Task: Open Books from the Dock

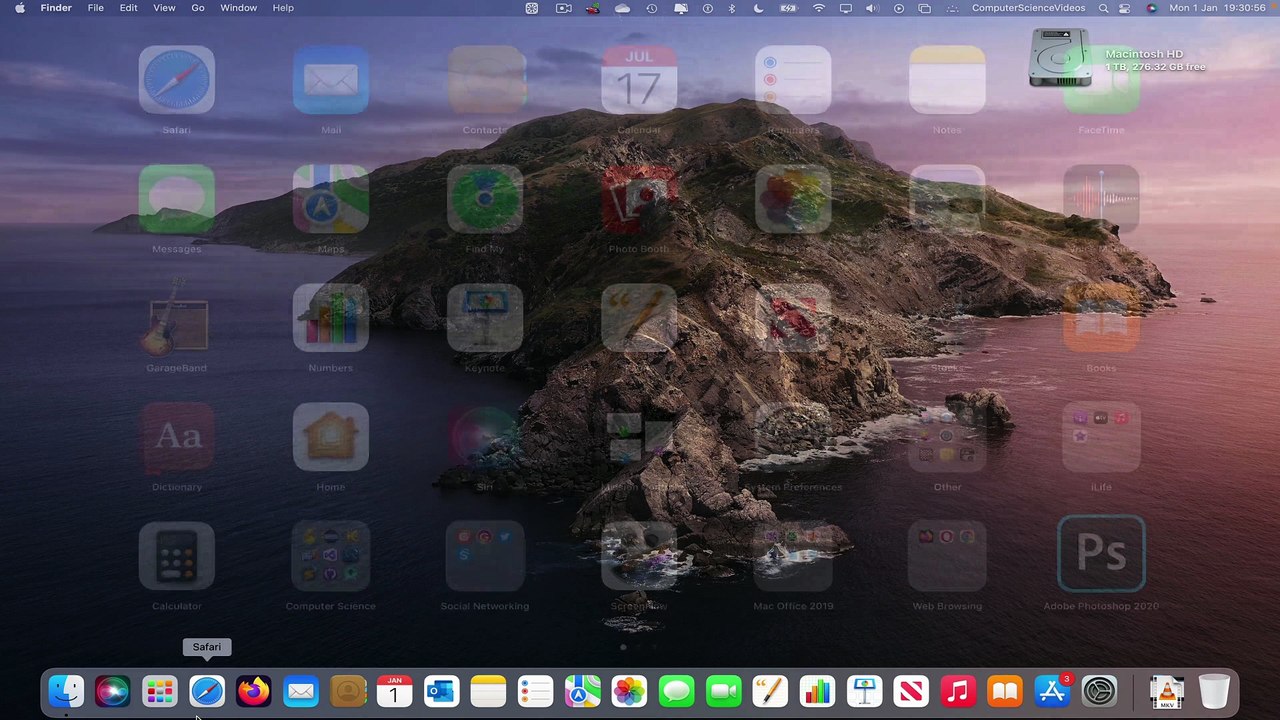Action: pos(1006,691)
